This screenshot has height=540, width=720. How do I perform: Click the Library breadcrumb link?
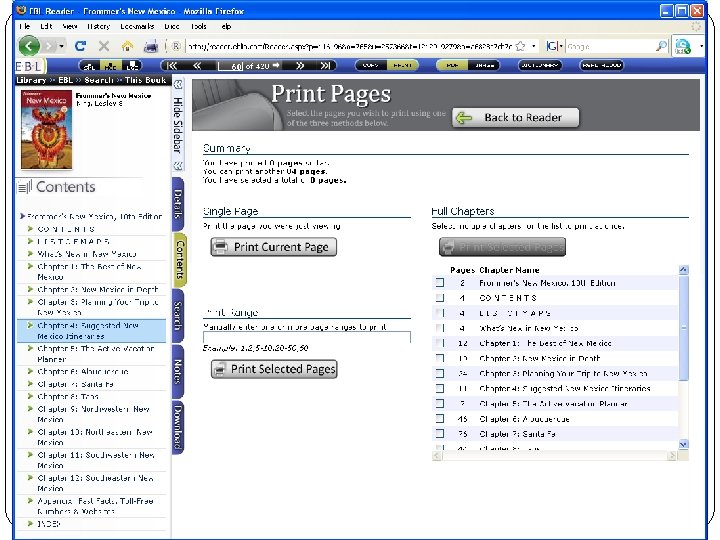pos(31,80)
